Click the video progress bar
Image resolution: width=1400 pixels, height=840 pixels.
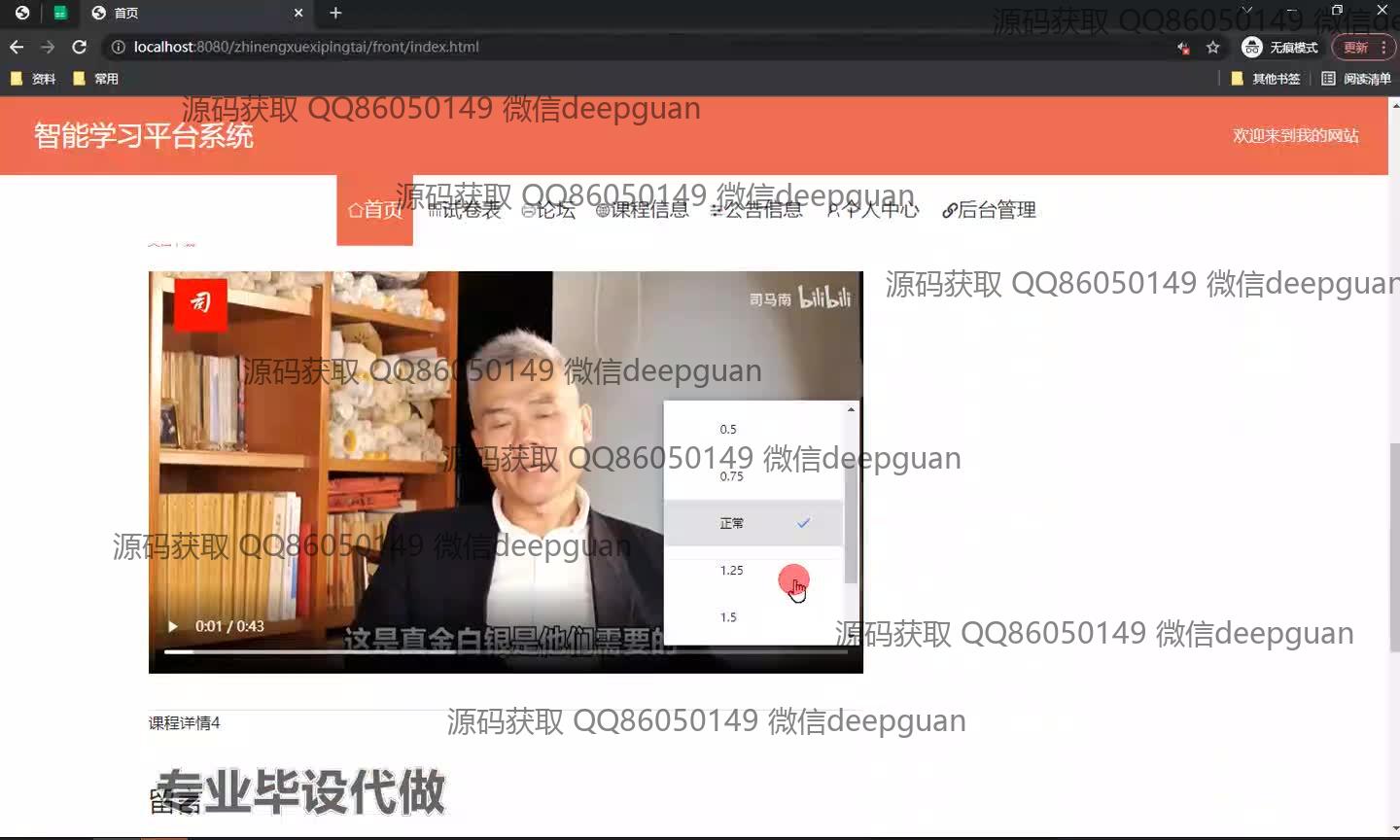(506, 651)
